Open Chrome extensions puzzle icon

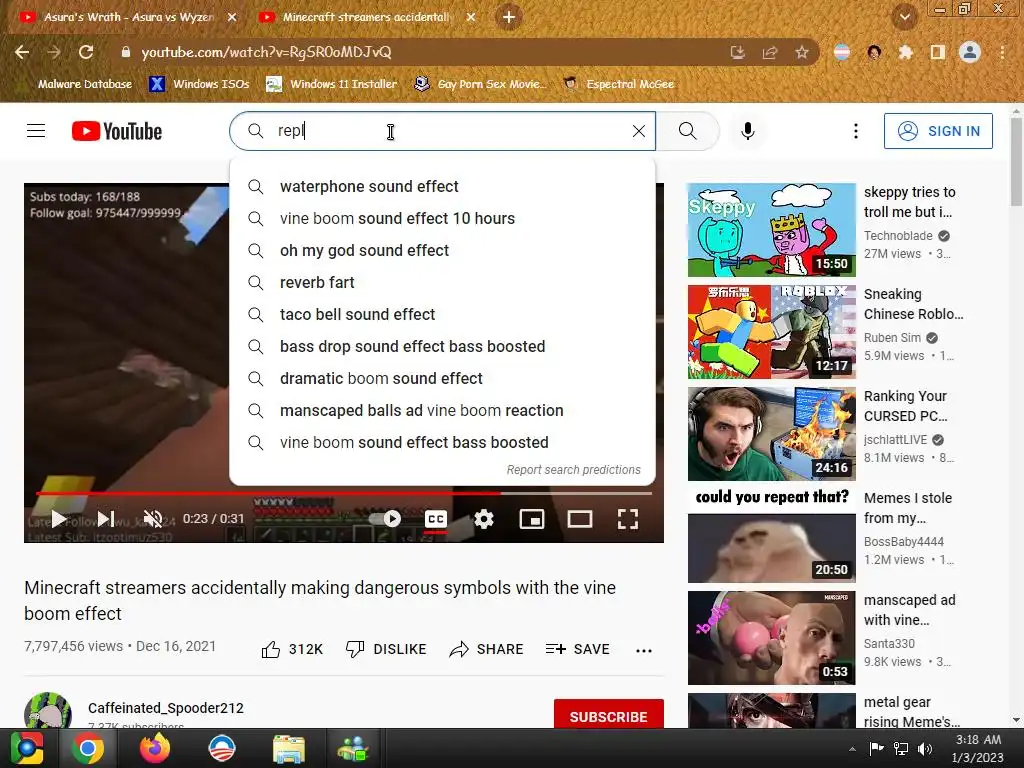pyautogui.click(x=906, y=52)
